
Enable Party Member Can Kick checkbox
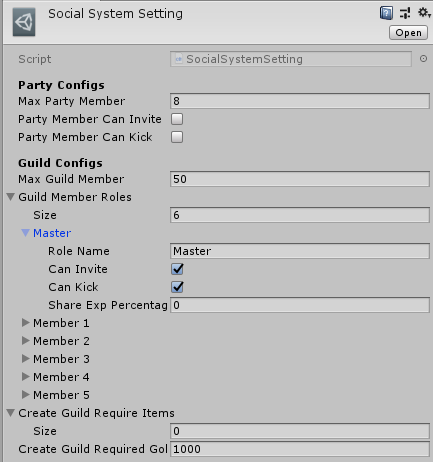177,137
